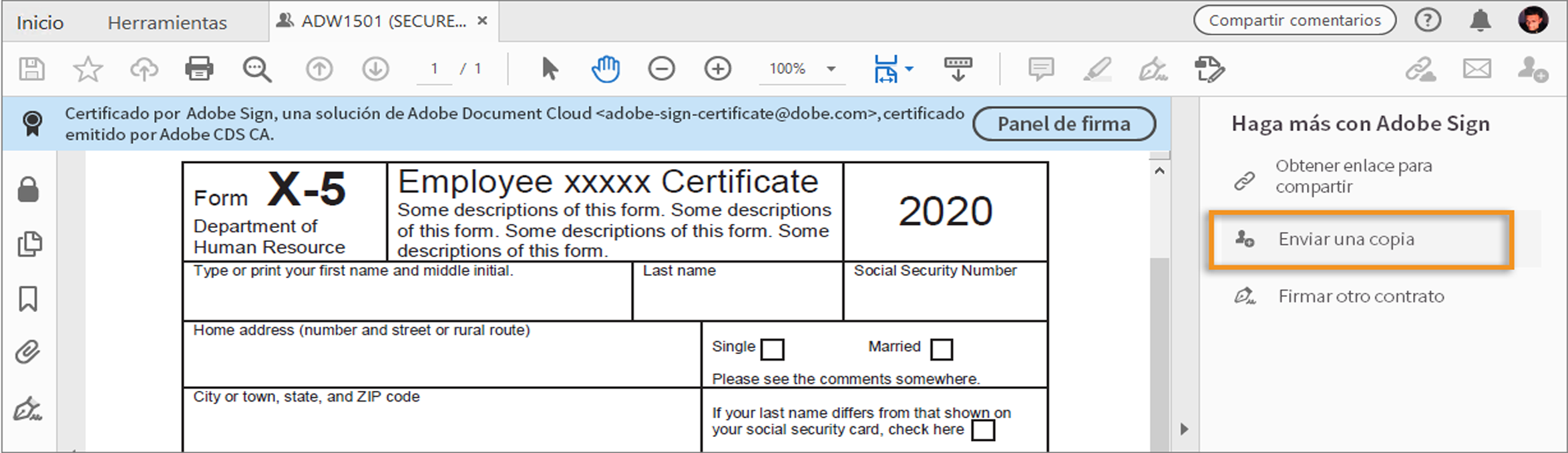Open the attachments paperclip panel
The height and width of the screenshot is (453, 1568).
[28, 351]
